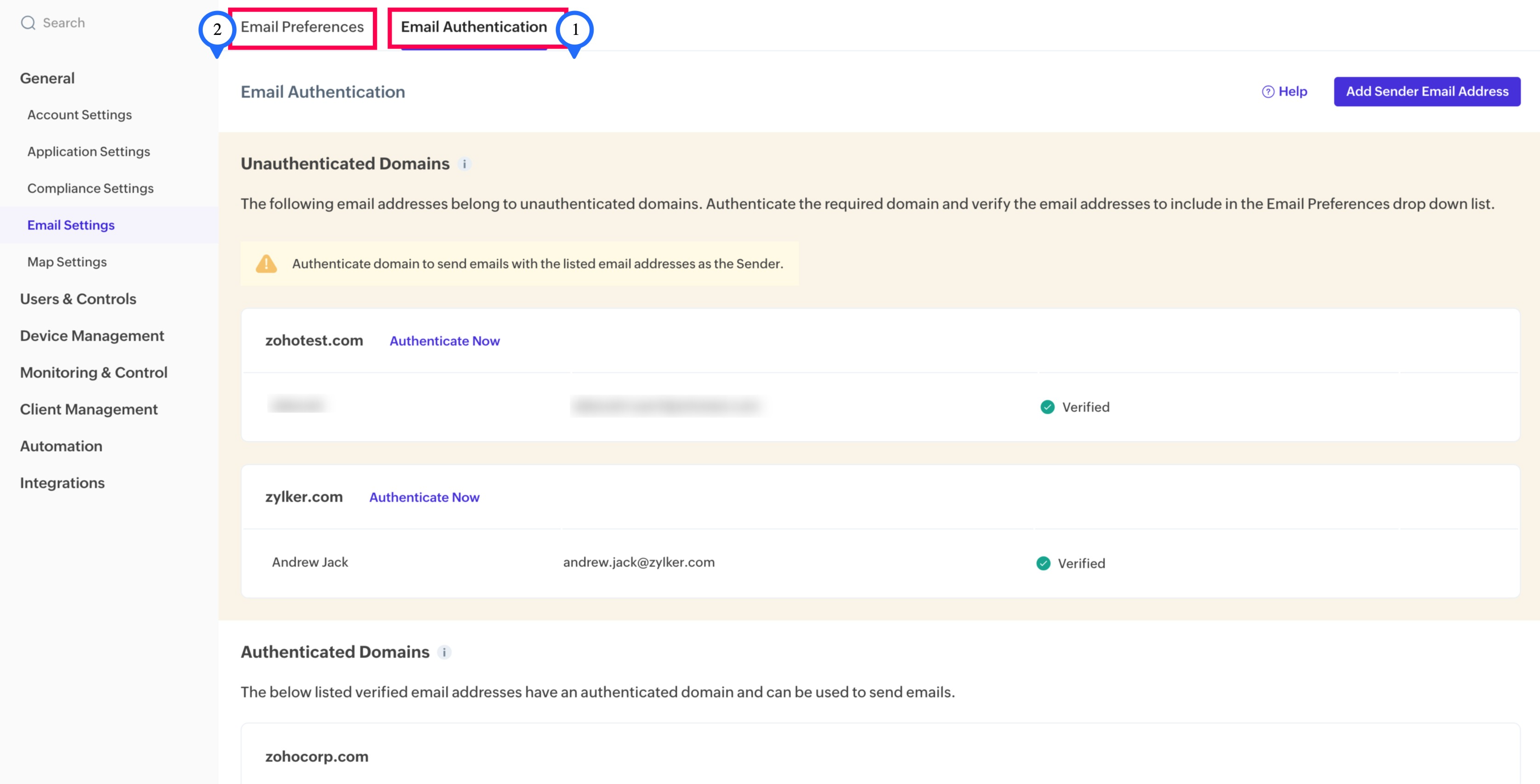Click the search magnifier icon
Viewport: 1540px width, 784px height.
28,23
